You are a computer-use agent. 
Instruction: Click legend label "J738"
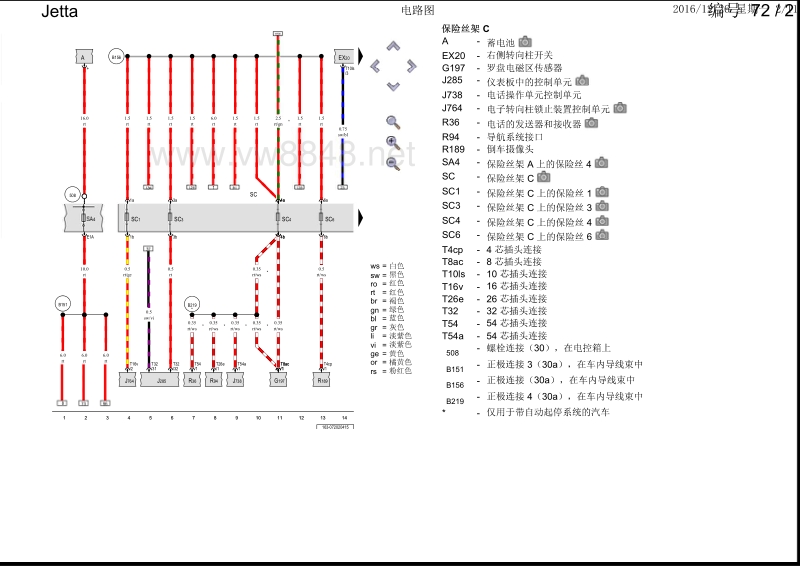[452, 95]
